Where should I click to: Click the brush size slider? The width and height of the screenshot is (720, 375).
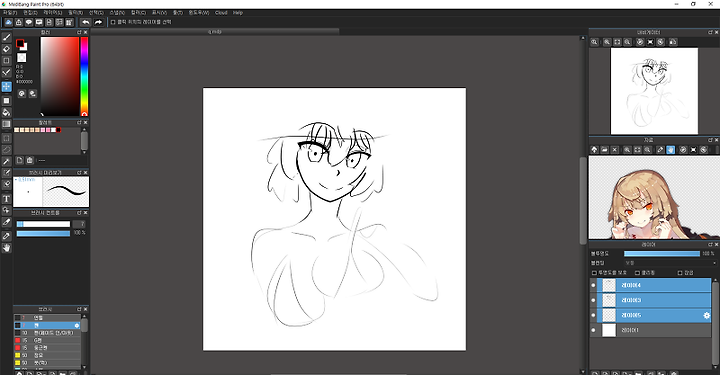43,224
